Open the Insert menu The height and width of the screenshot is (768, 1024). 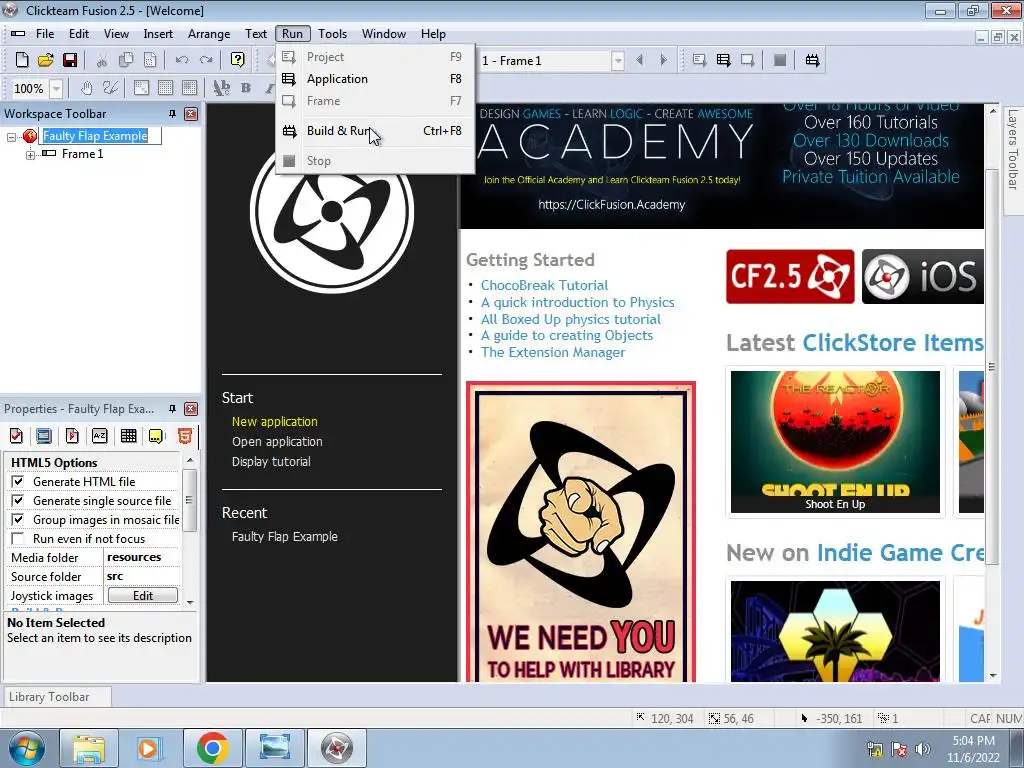point(158,34)
